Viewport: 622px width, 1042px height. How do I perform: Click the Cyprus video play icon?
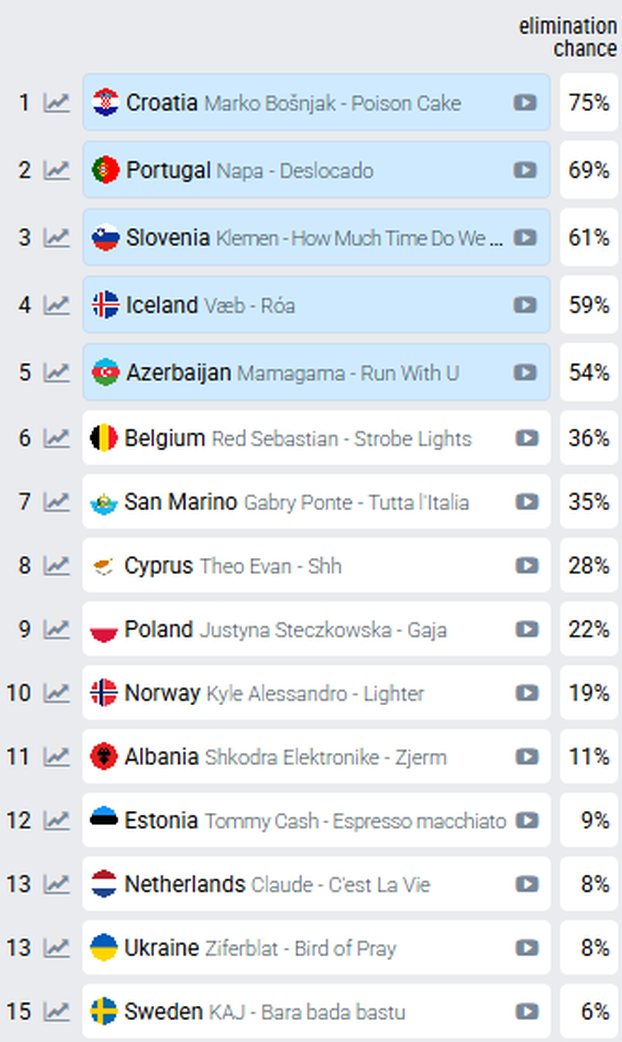[527, 566]
